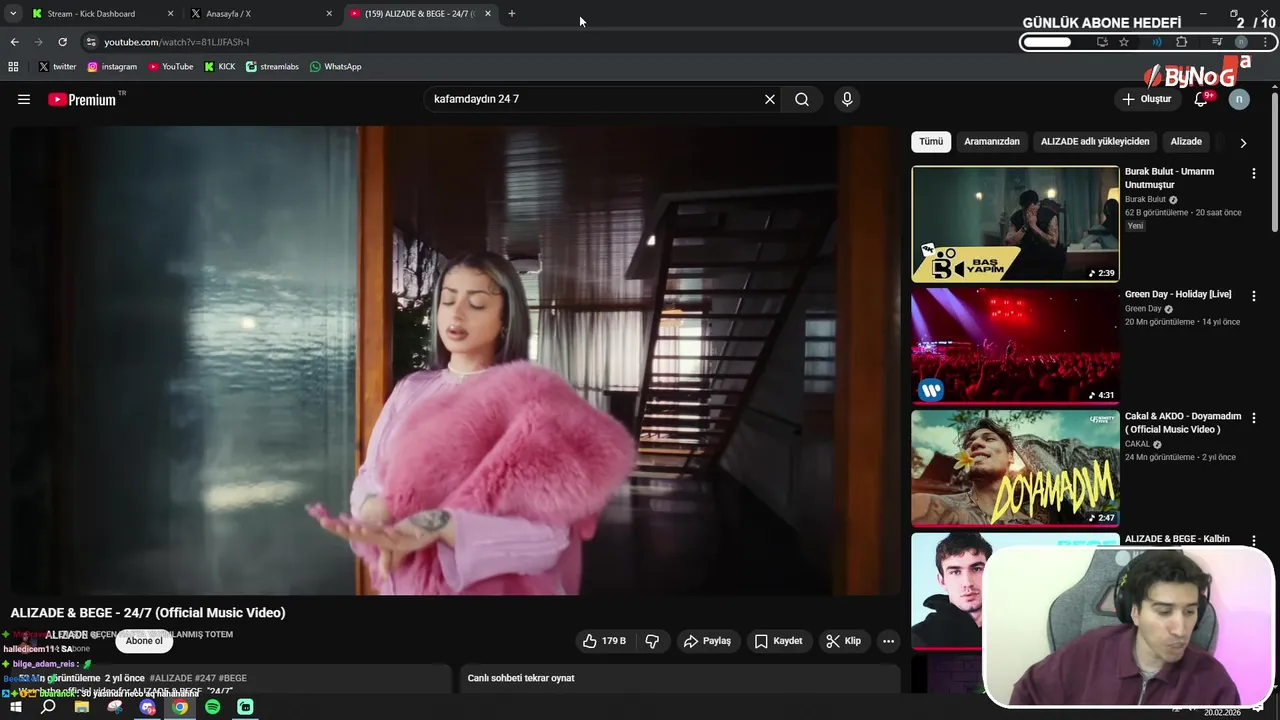This screenshot has width=1280, height=720.
Task: Select the Aramanızdan filter chip
Action: 992,142
